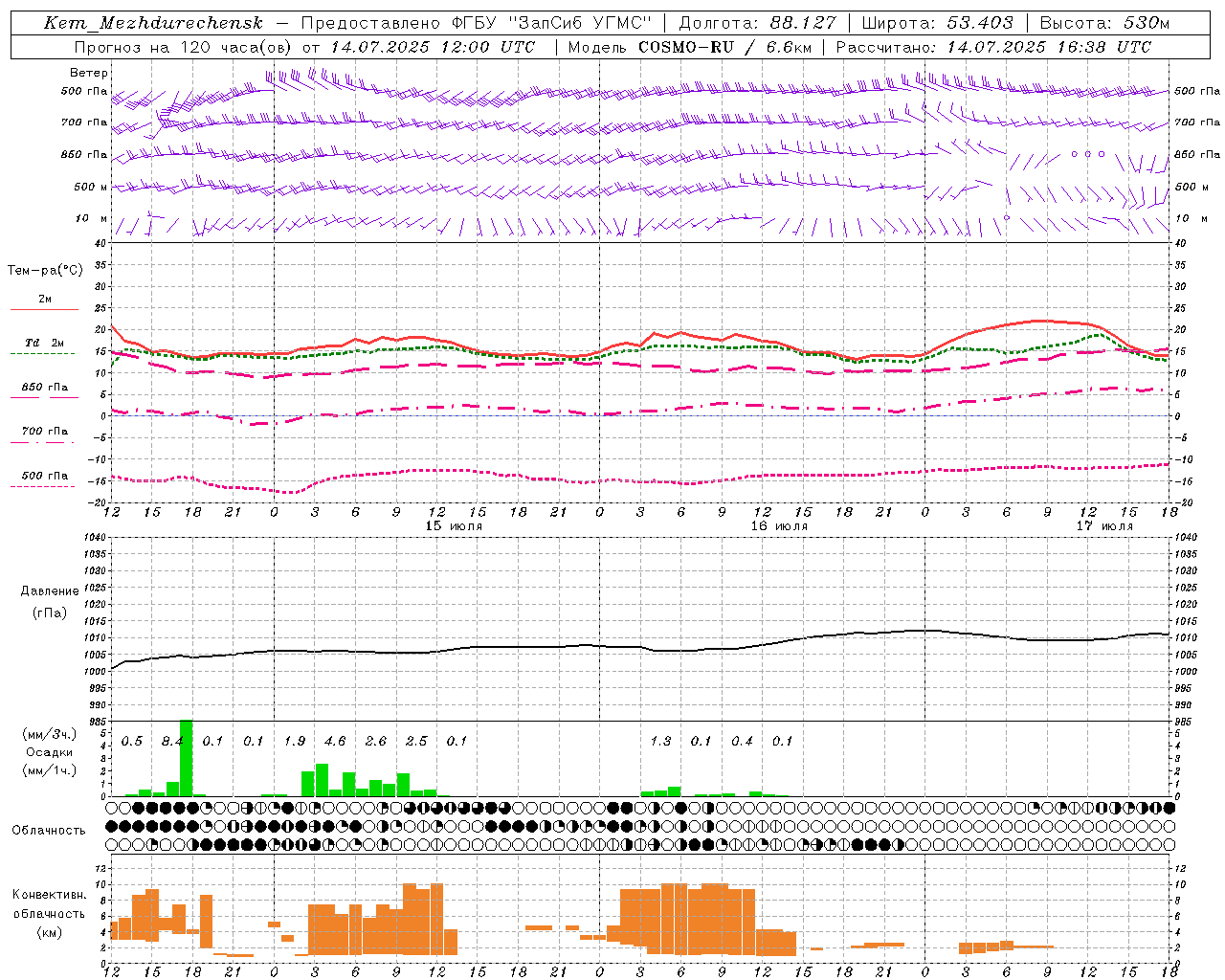This screenshot has width=1225, height=980.
Task: Select the 'Широта: 53.403' latitude text
Action: [x=937, y=23]
